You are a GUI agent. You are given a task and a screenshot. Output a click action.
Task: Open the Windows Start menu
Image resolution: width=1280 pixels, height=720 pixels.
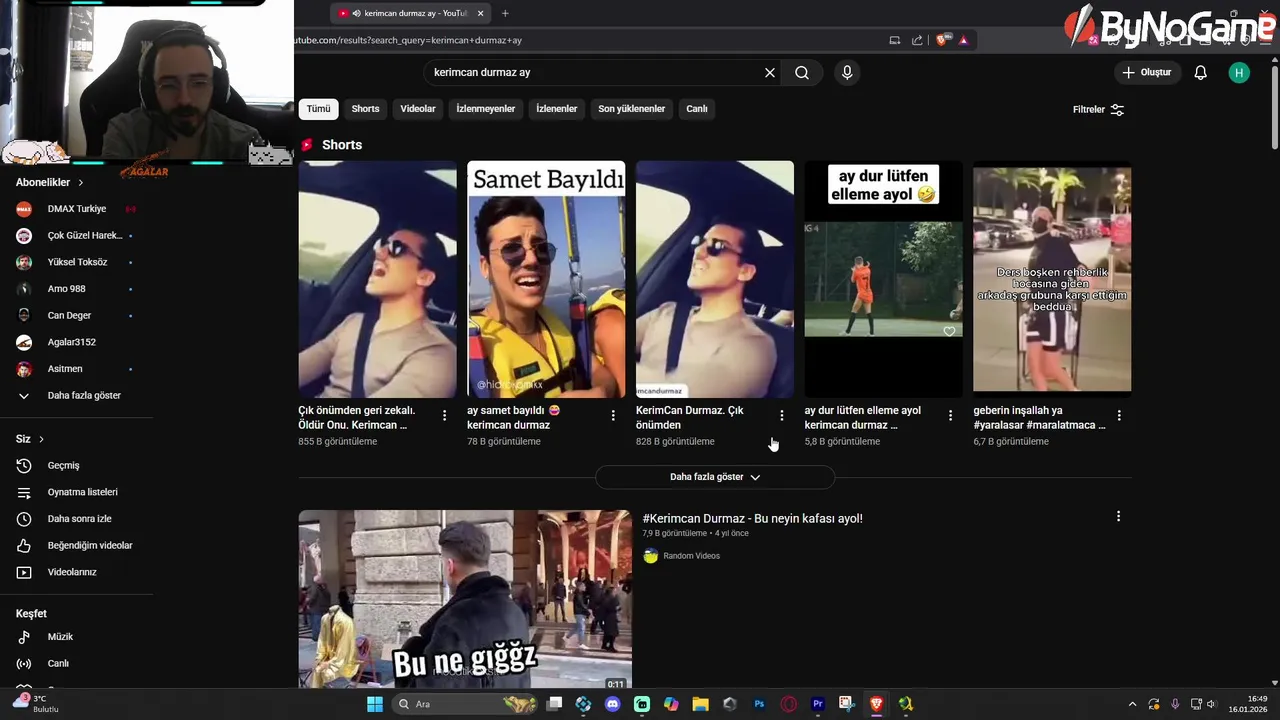(375, 704)
